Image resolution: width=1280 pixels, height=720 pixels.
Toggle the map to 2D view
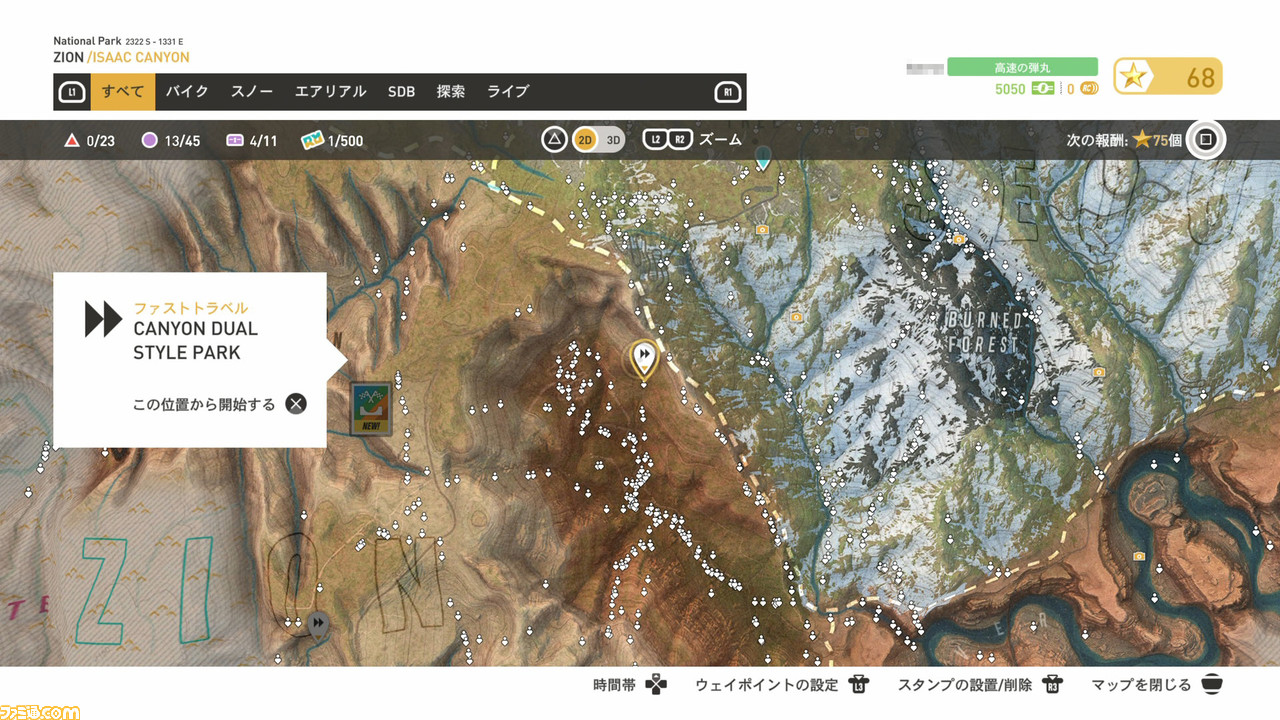(x=585, y=140)
